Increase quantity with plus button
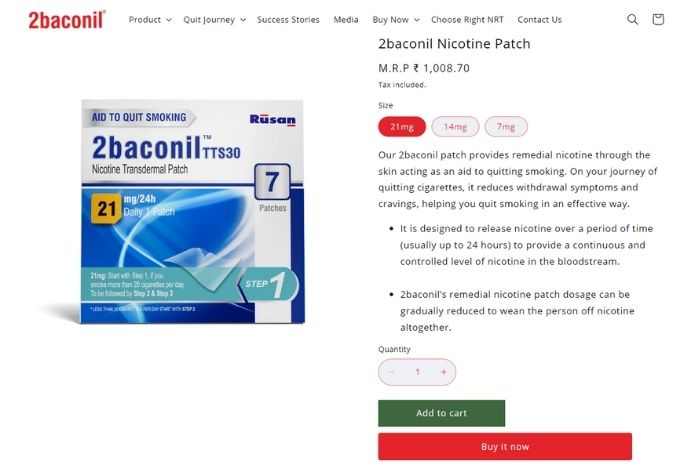Screen dimensions: 680x470 443,372
